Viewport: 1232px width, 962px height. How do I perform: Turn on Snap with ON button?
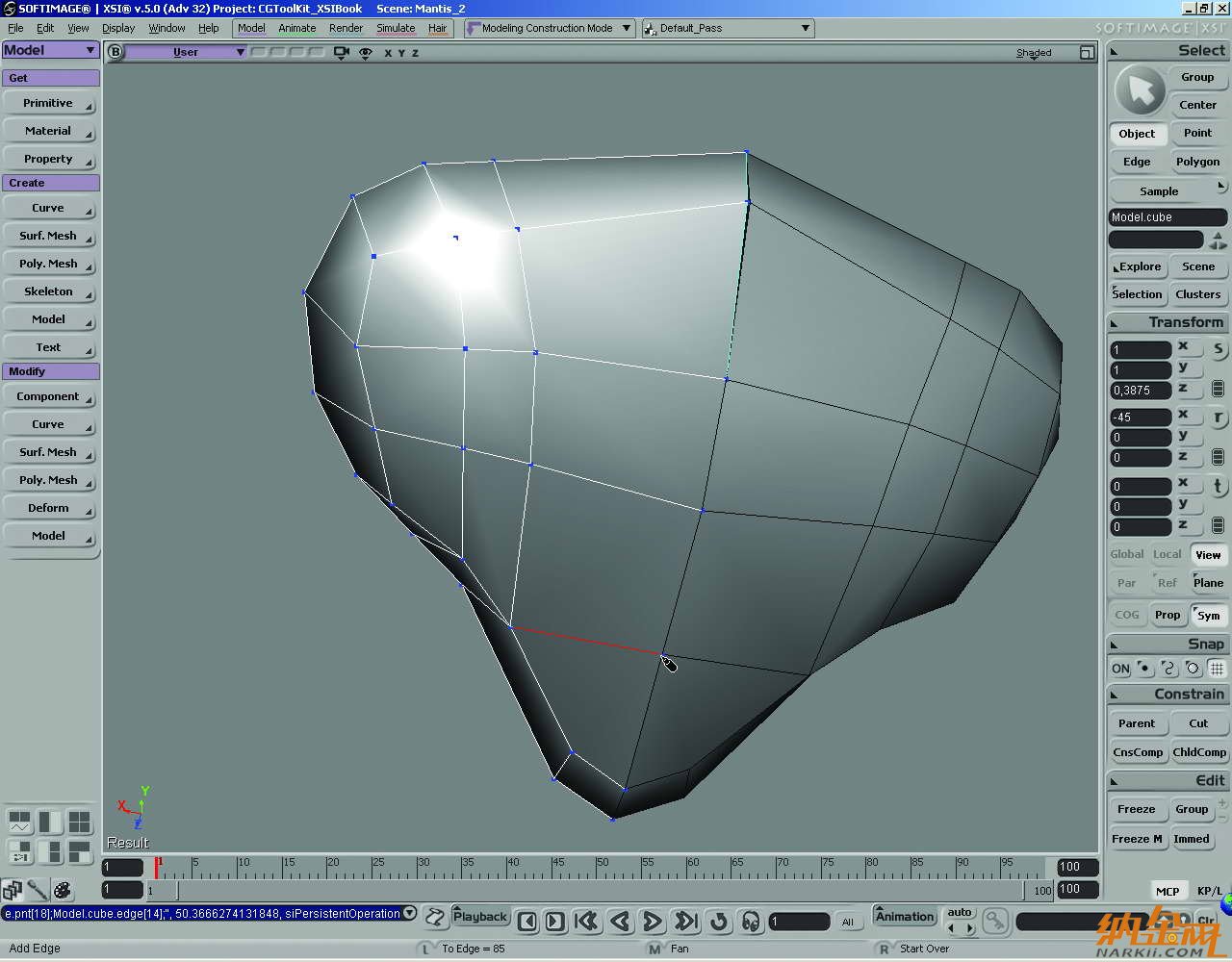tap(1120, 669)
